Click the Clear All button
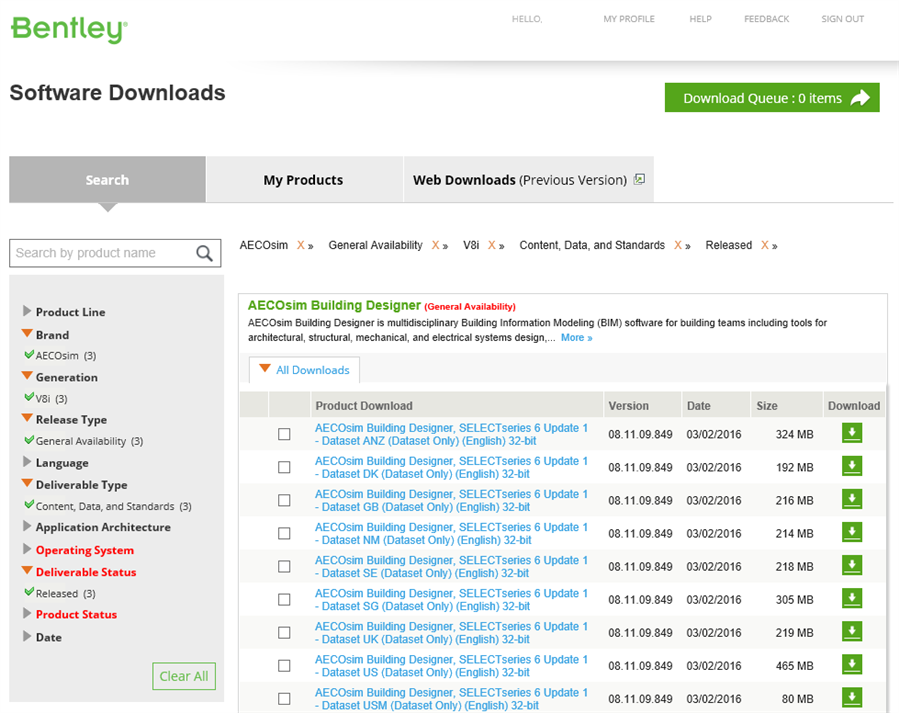The height and width of the screenshot is (713, 899). point(184,676)
